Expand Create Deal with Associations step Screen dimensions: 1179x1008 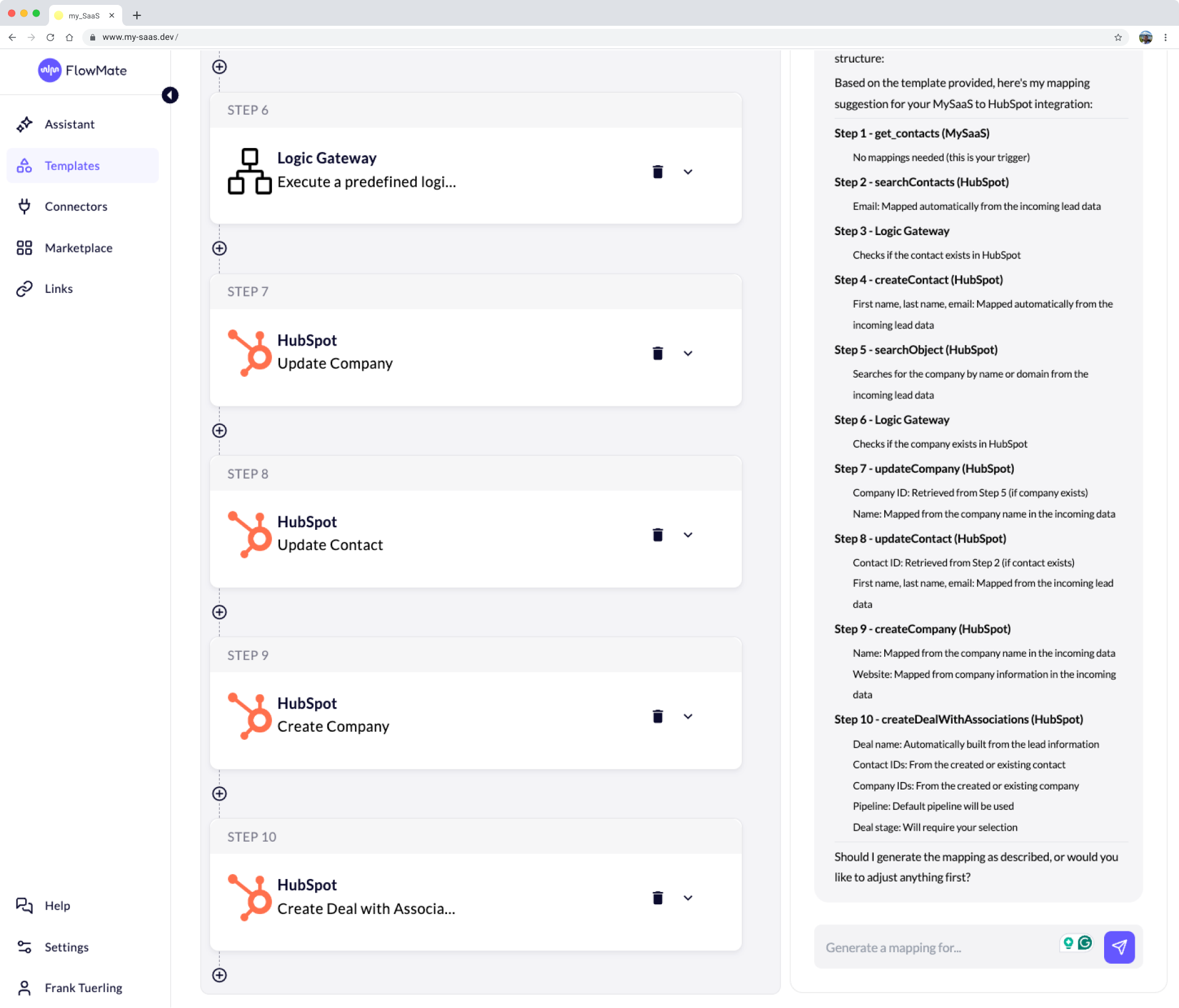pos(688,898)
